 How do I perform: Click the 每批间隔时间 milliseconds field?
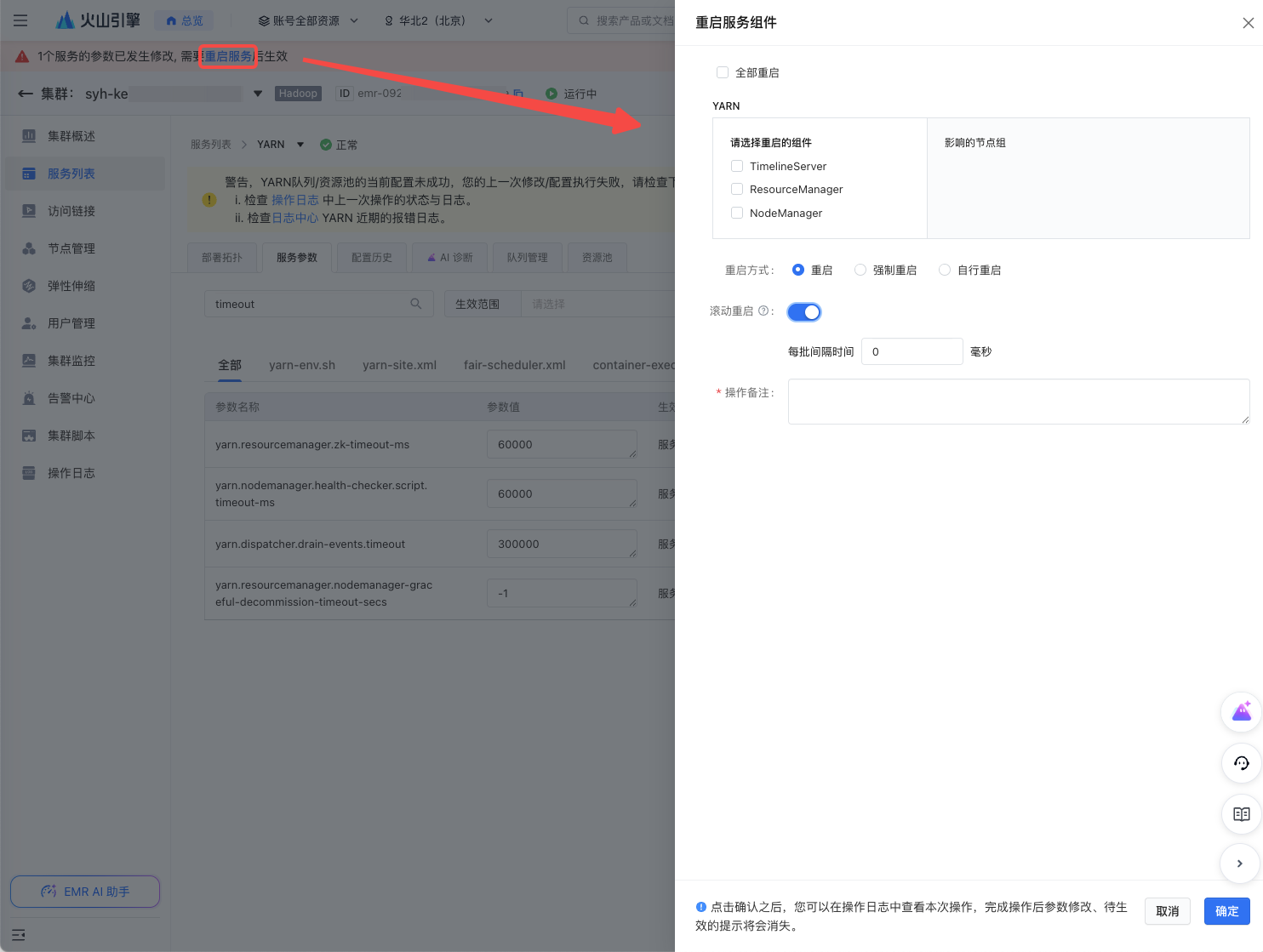click(912, 351)
